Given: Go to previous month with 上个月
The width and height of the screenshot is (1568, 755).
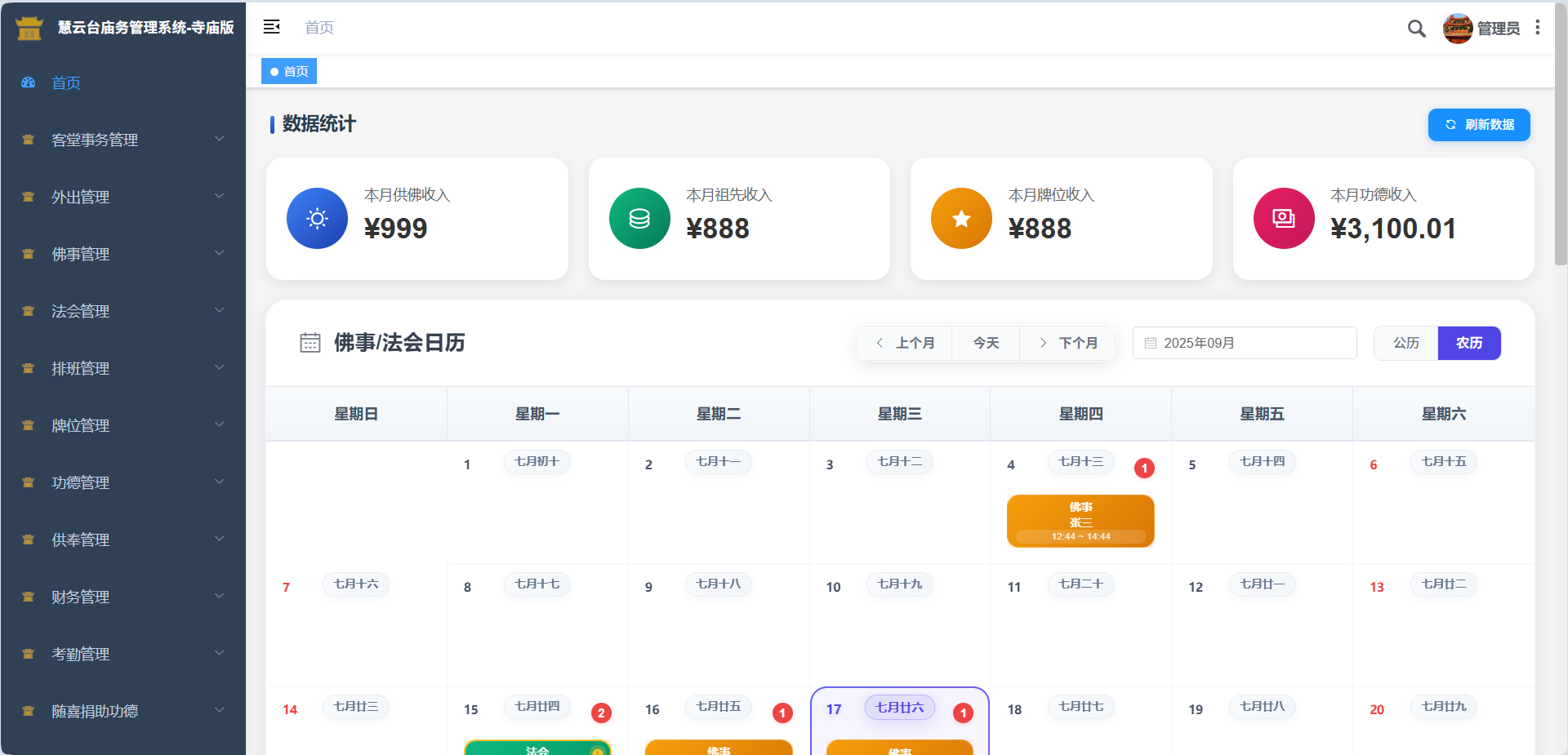Looking at the screenshot, I should click(905, 343).
